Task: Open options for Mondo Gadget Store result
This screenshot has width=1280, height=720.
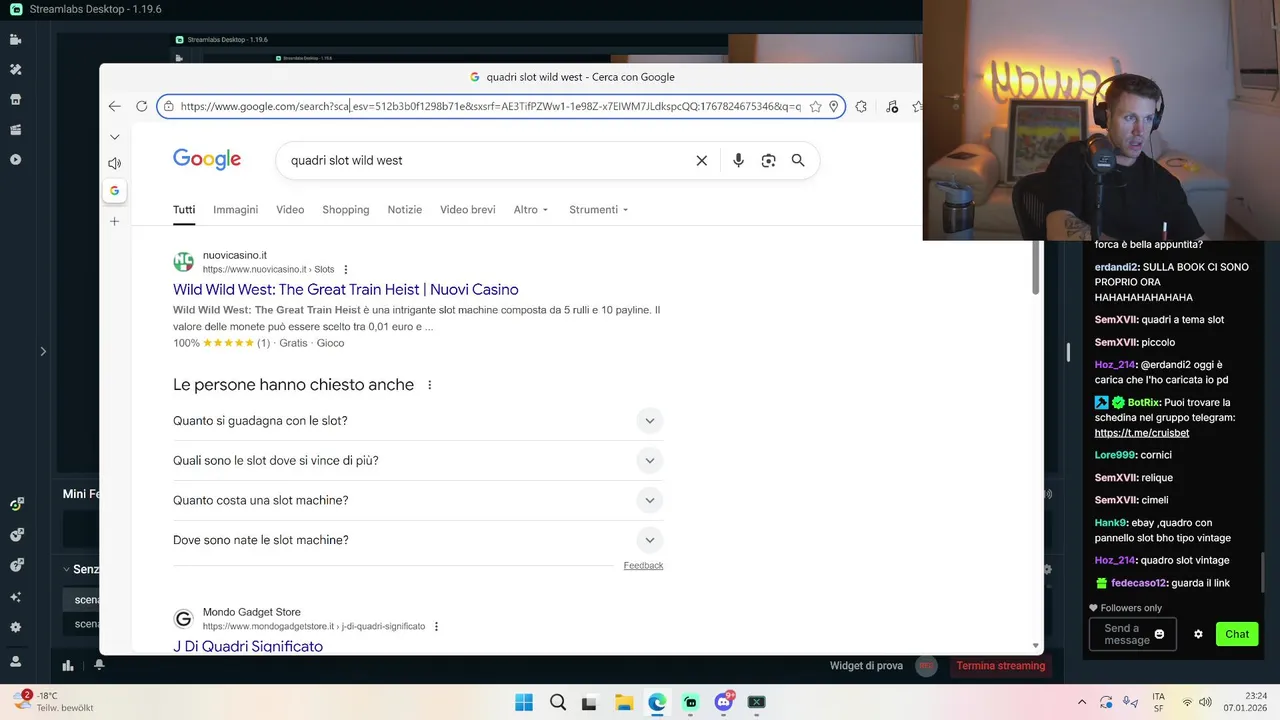Action: tap(436, 627)
